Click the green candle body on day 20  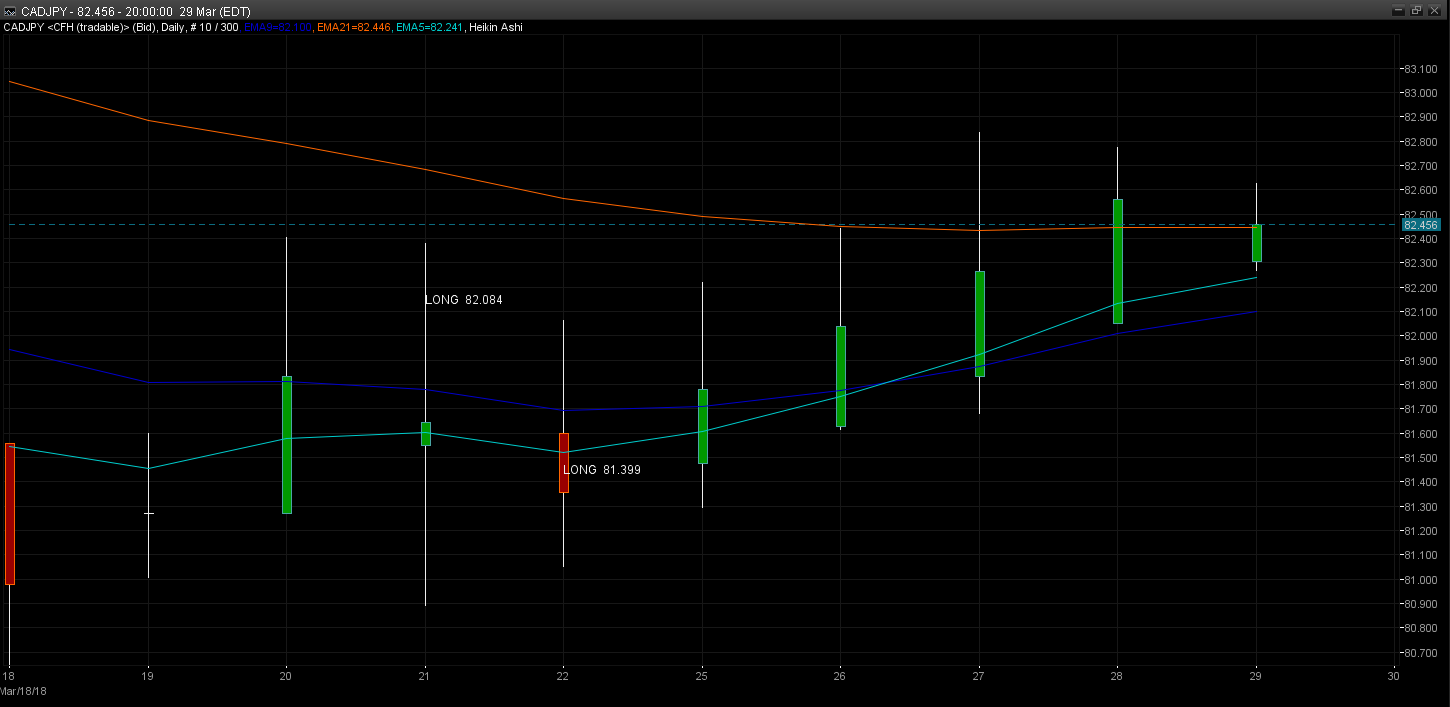pos(287,445)
